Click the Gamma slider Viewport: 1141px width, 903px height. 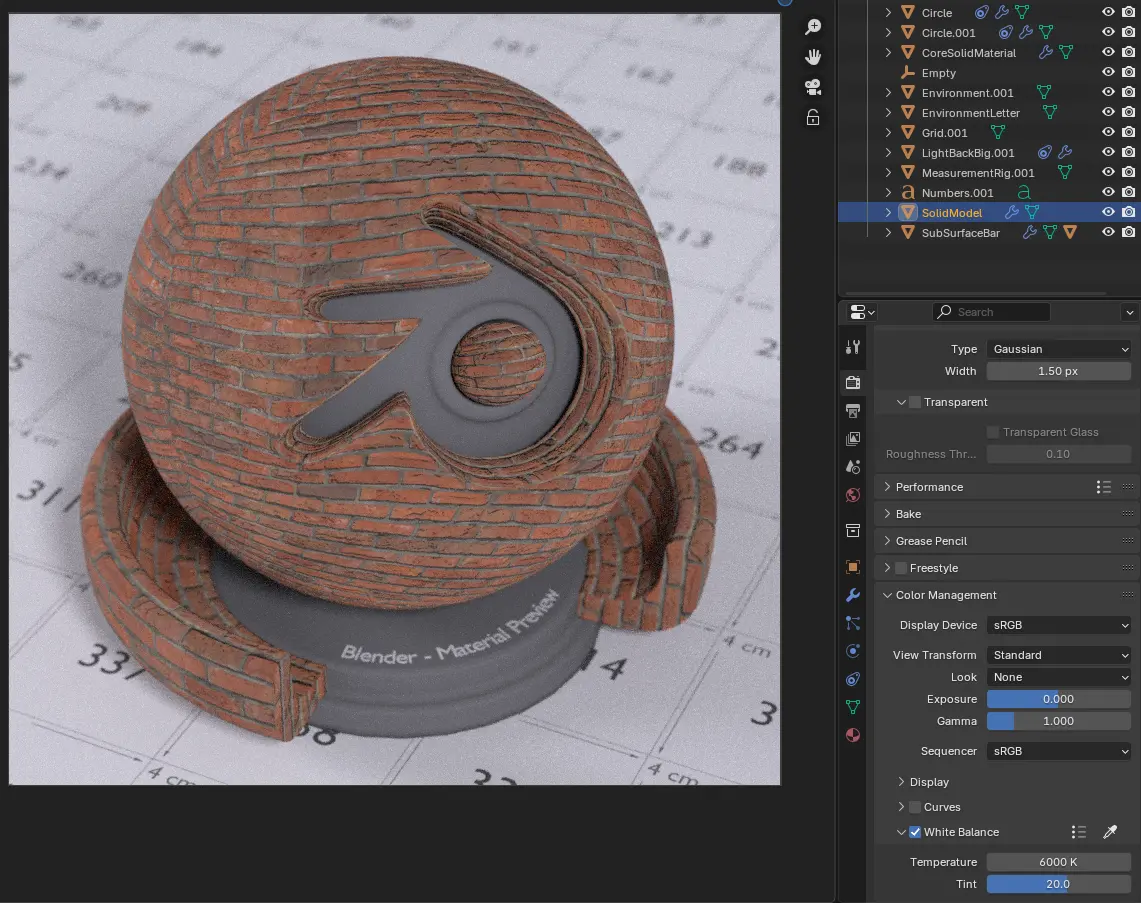(x=1059, y=721)
